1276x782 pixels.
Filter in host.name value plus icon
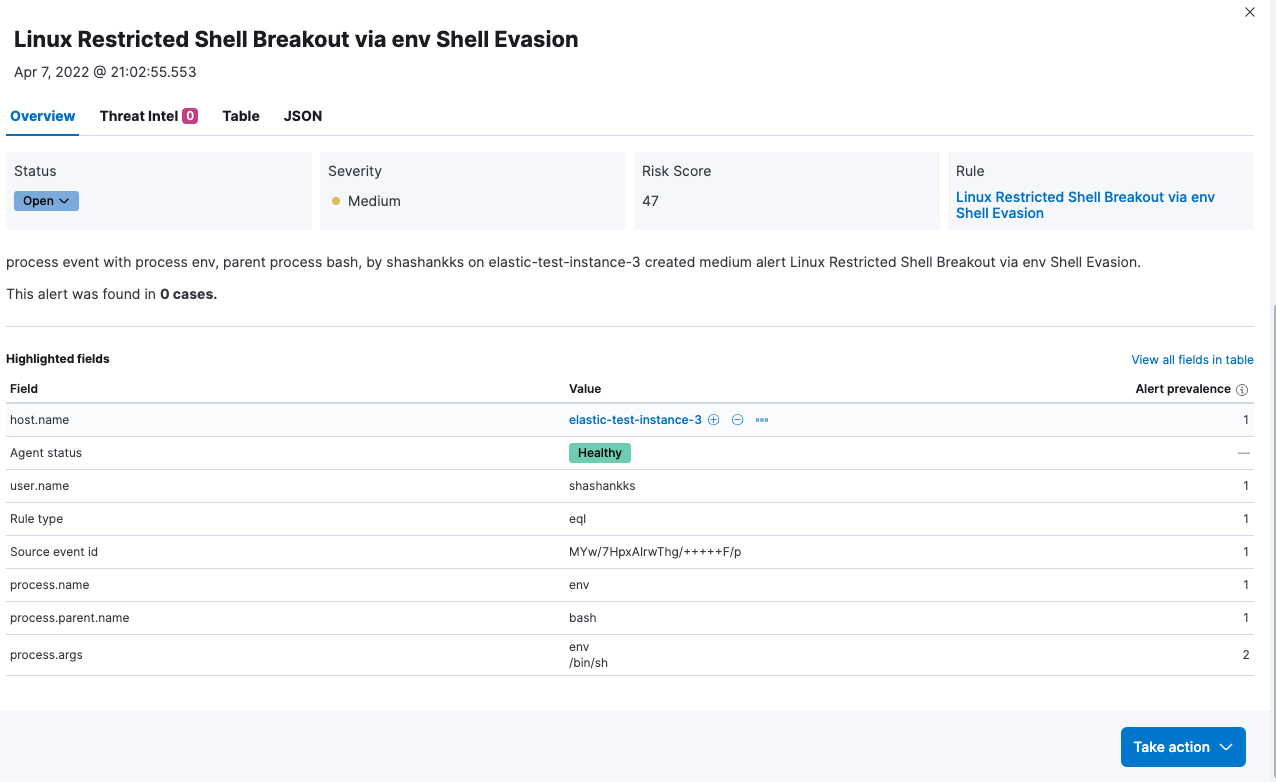tap(714, 420)
